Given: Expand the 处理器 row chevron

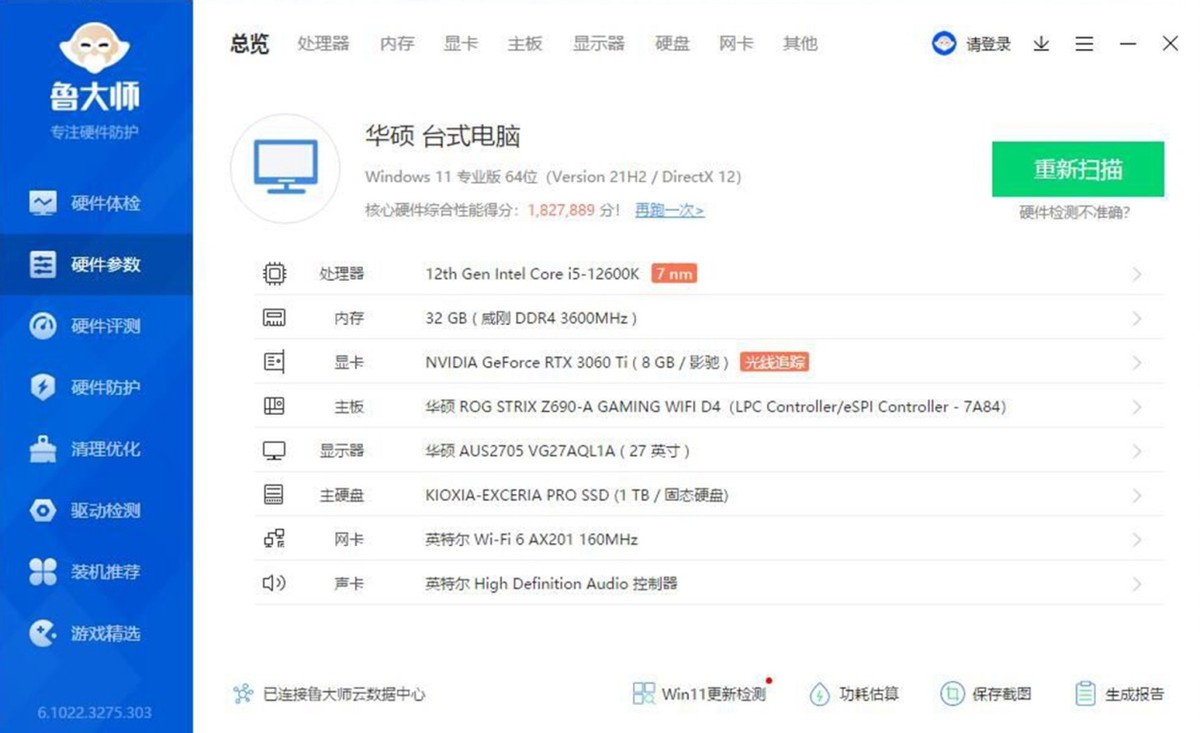Looking at the screenshot, I should [x=1137, y=274].
